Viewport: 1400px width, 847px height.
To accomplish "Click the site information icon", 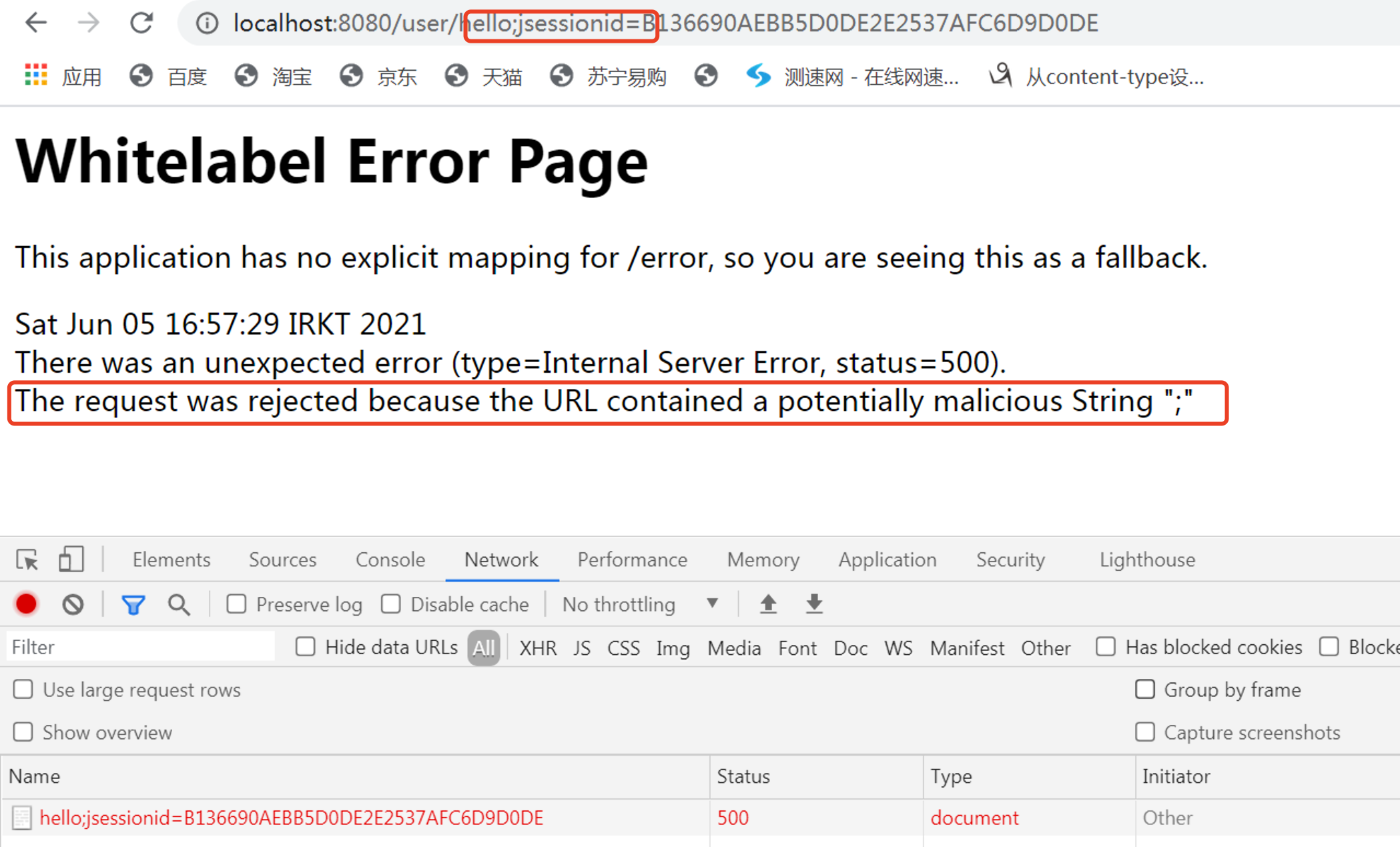I will click(207, 23).
